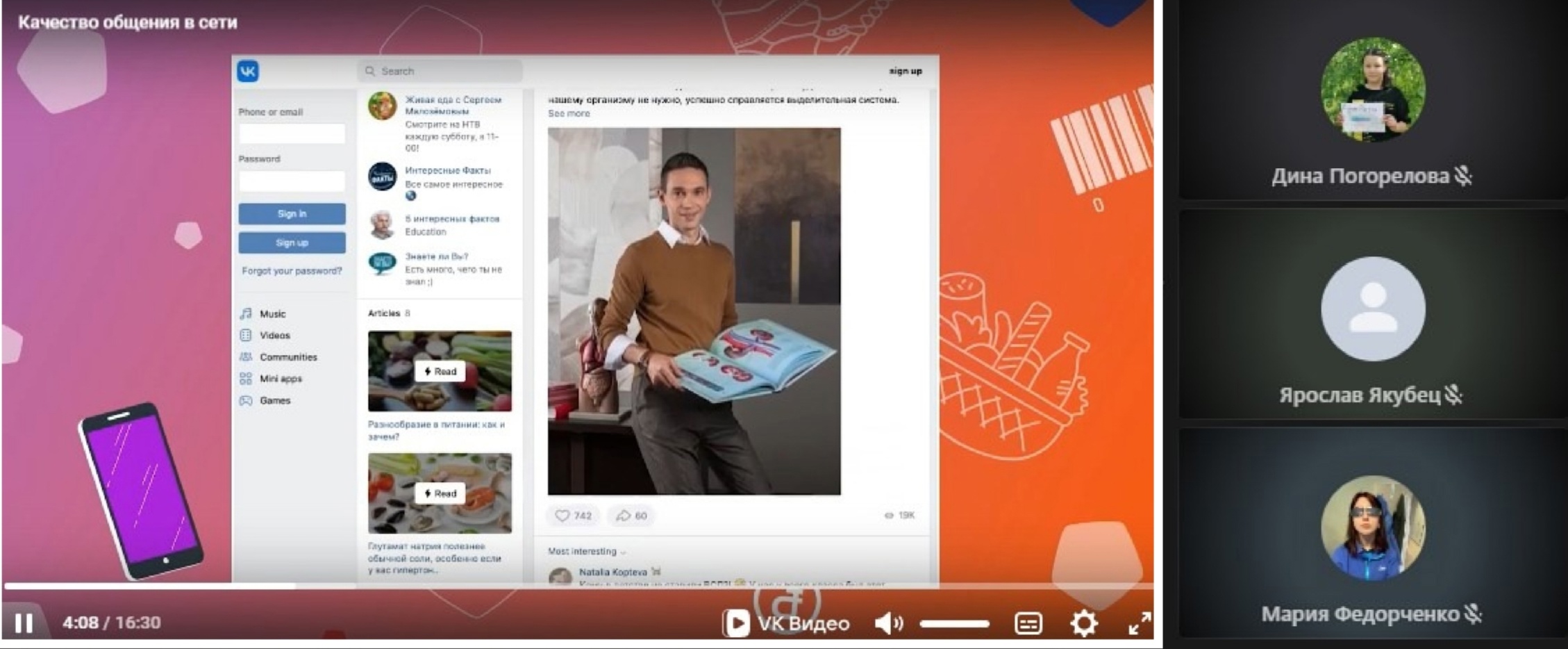Viewport: 1568px width, 649px height.
Task: Click the top-right sign up link
Action: pos(906,71)
